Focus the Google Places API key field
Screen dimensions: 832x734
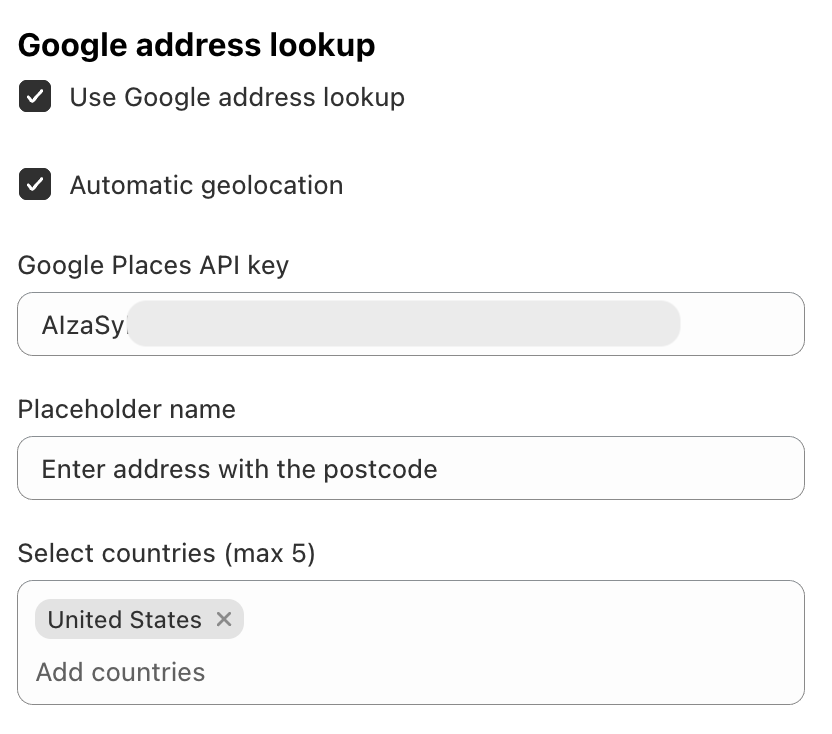410,324
